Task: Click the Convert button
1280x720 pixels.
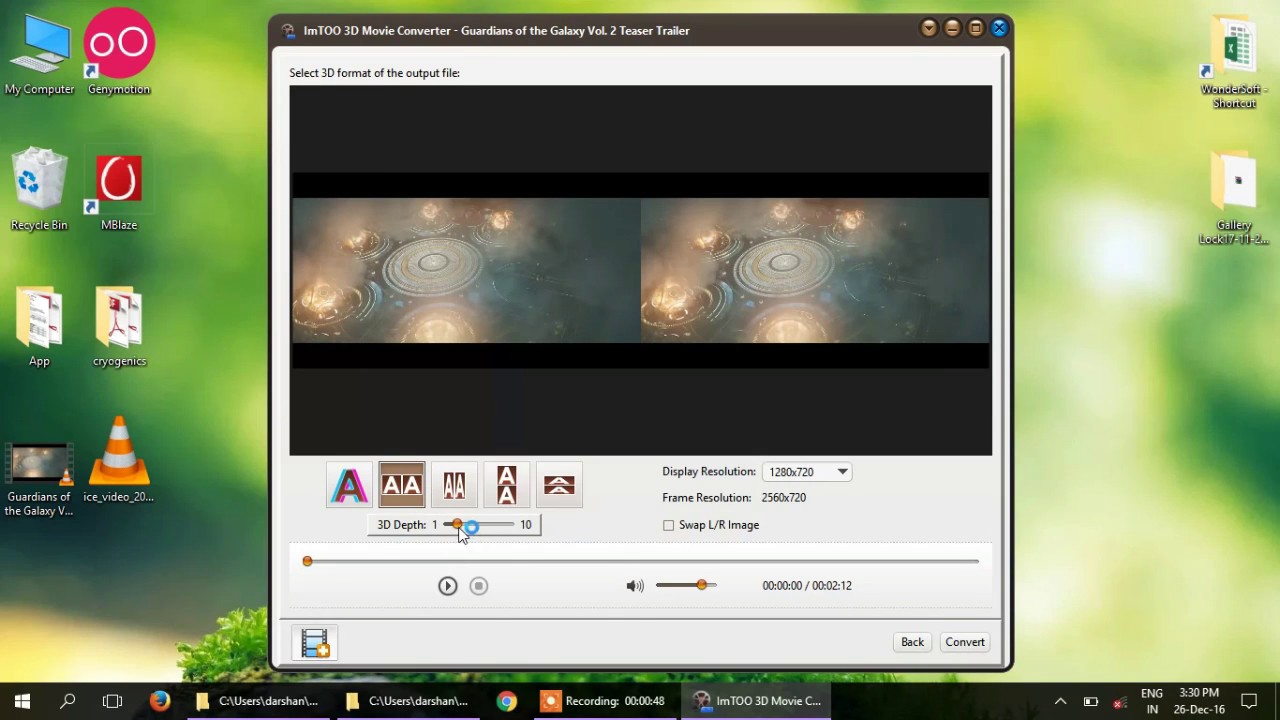Action: pyautogui.click(x=965, y=642)
